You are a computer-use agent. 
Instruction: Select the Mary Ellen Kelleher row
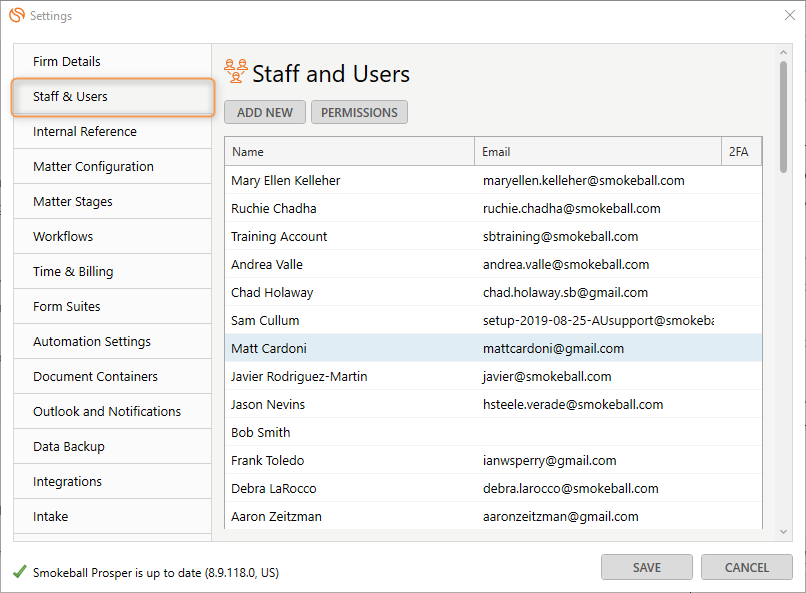tap(493, 180)
